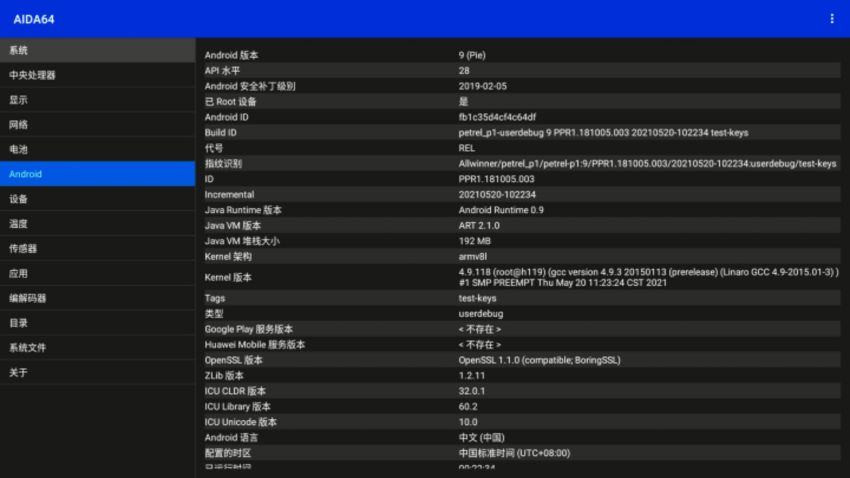This screenshot has width=850, height=478.
Task: Select 电池 in the sidebar
Action: tap(98, 150)
